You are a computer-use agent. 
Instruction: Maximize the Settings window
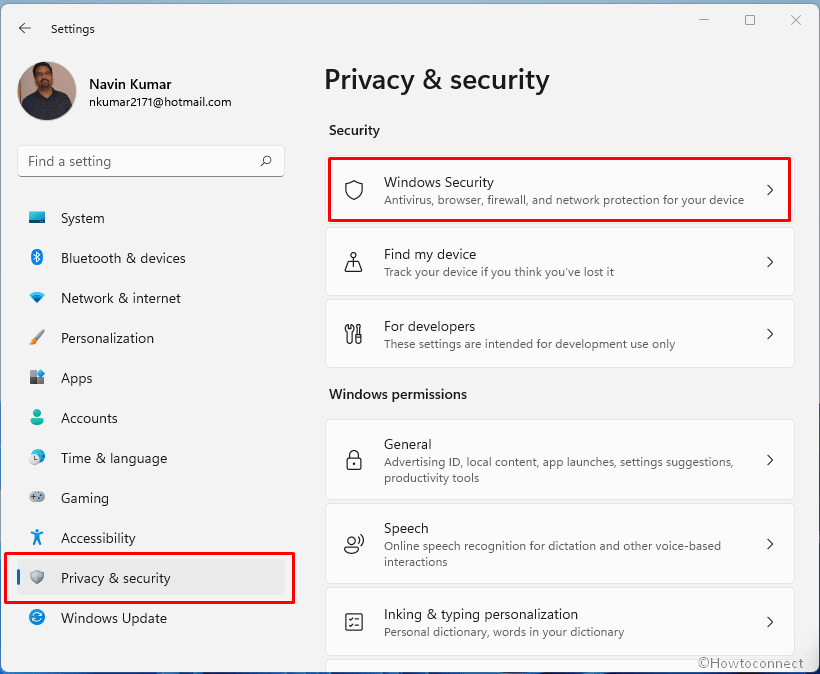750,20
